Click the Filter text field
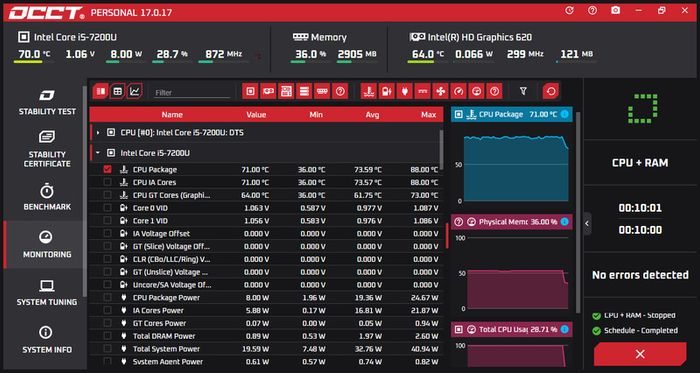This screenshot has width=700, height=373. tap(192, 92)
